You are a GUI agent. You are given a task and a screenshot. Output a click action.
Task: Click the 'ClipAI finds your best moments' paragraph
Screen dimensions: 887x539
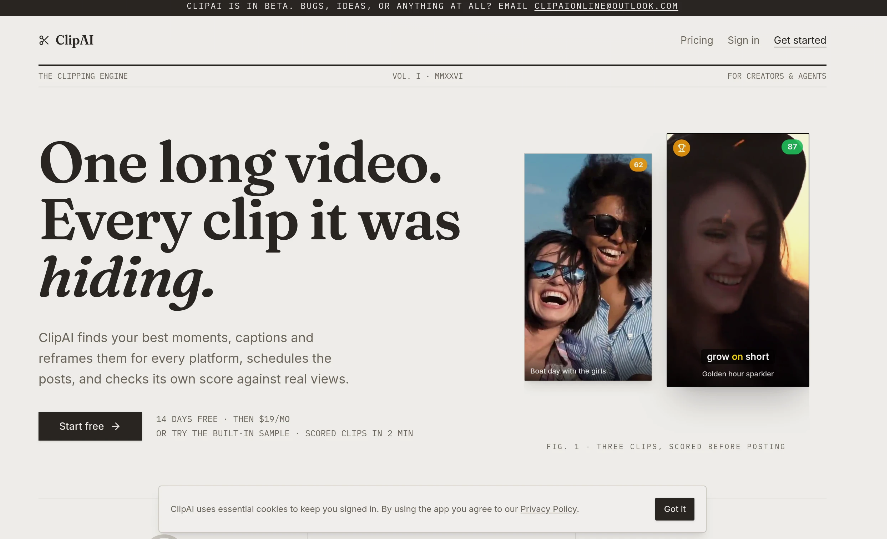[193, 358]
